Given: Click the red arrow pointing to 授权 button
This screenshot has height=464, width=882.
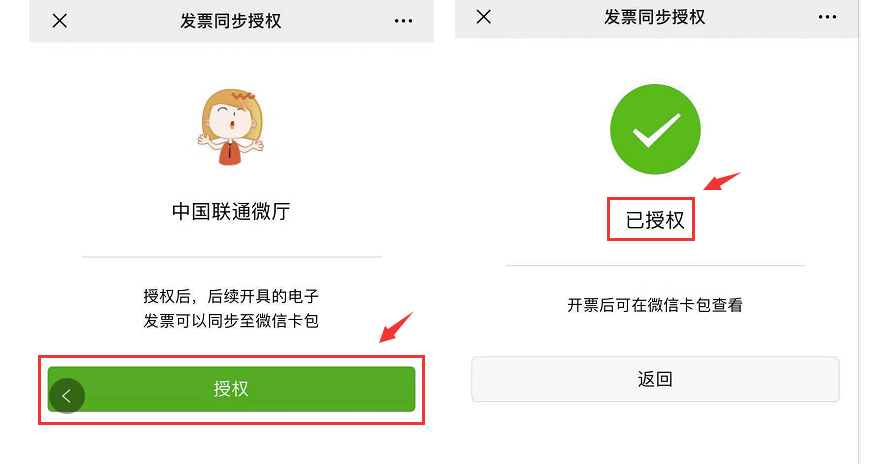Looking at the screenshot, I should (396, 327).
